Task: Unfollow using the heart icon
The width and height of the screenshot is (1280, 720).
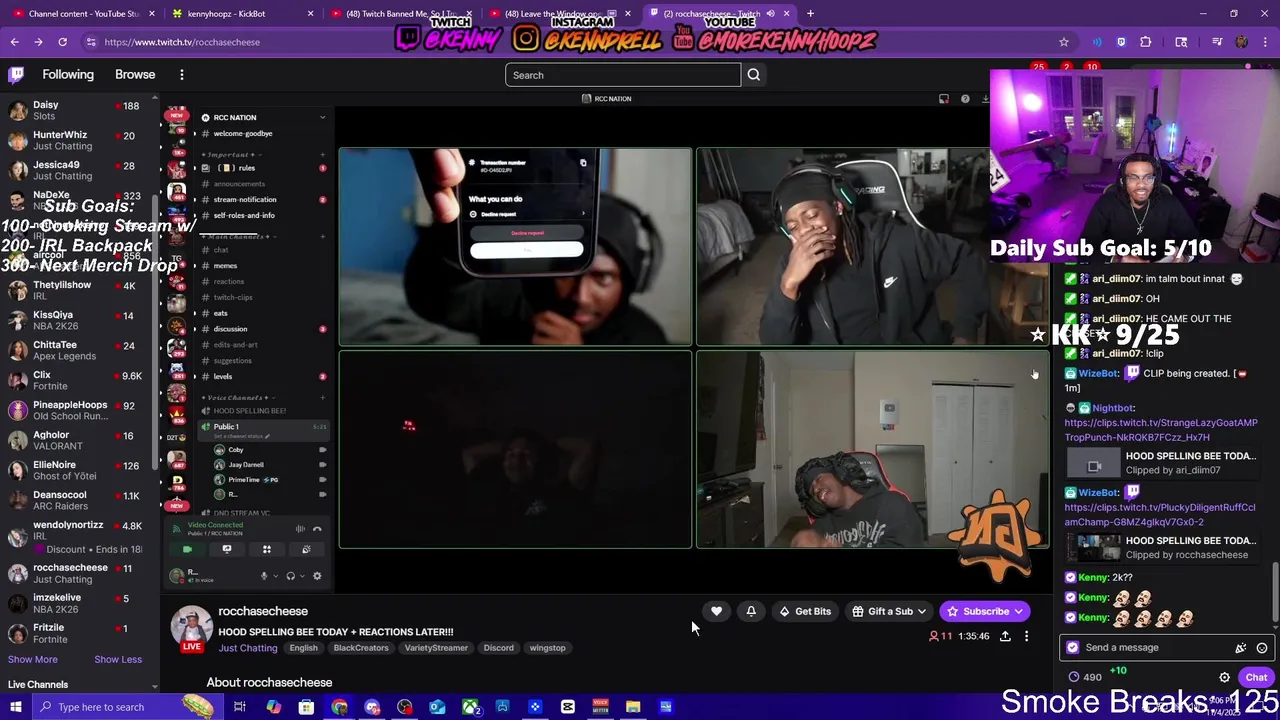Action: (x=716, y=611)
